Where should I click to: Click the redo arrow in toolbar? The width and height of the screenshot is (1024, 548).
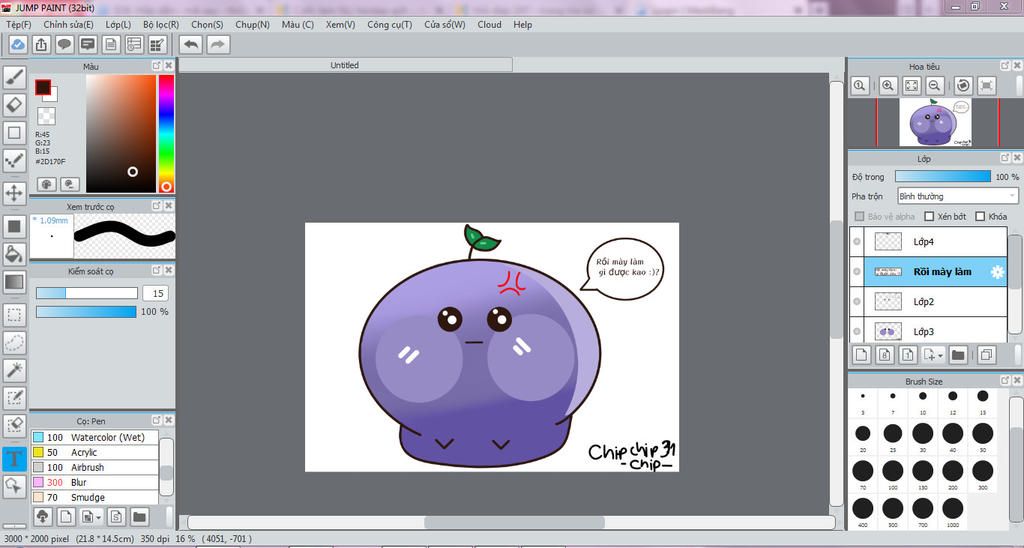[x=218, y=44]
